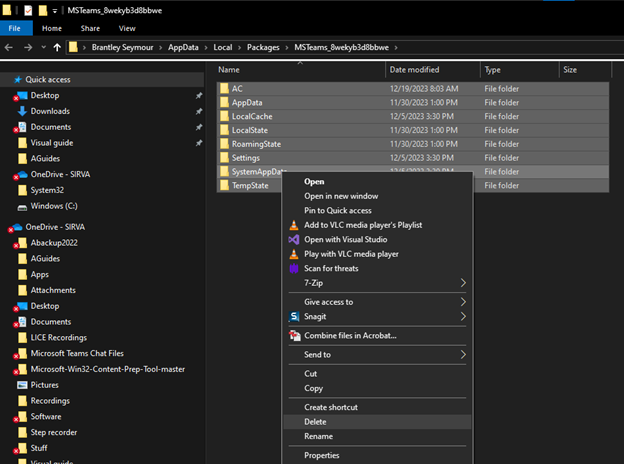Select the TempState folder row

413,185
